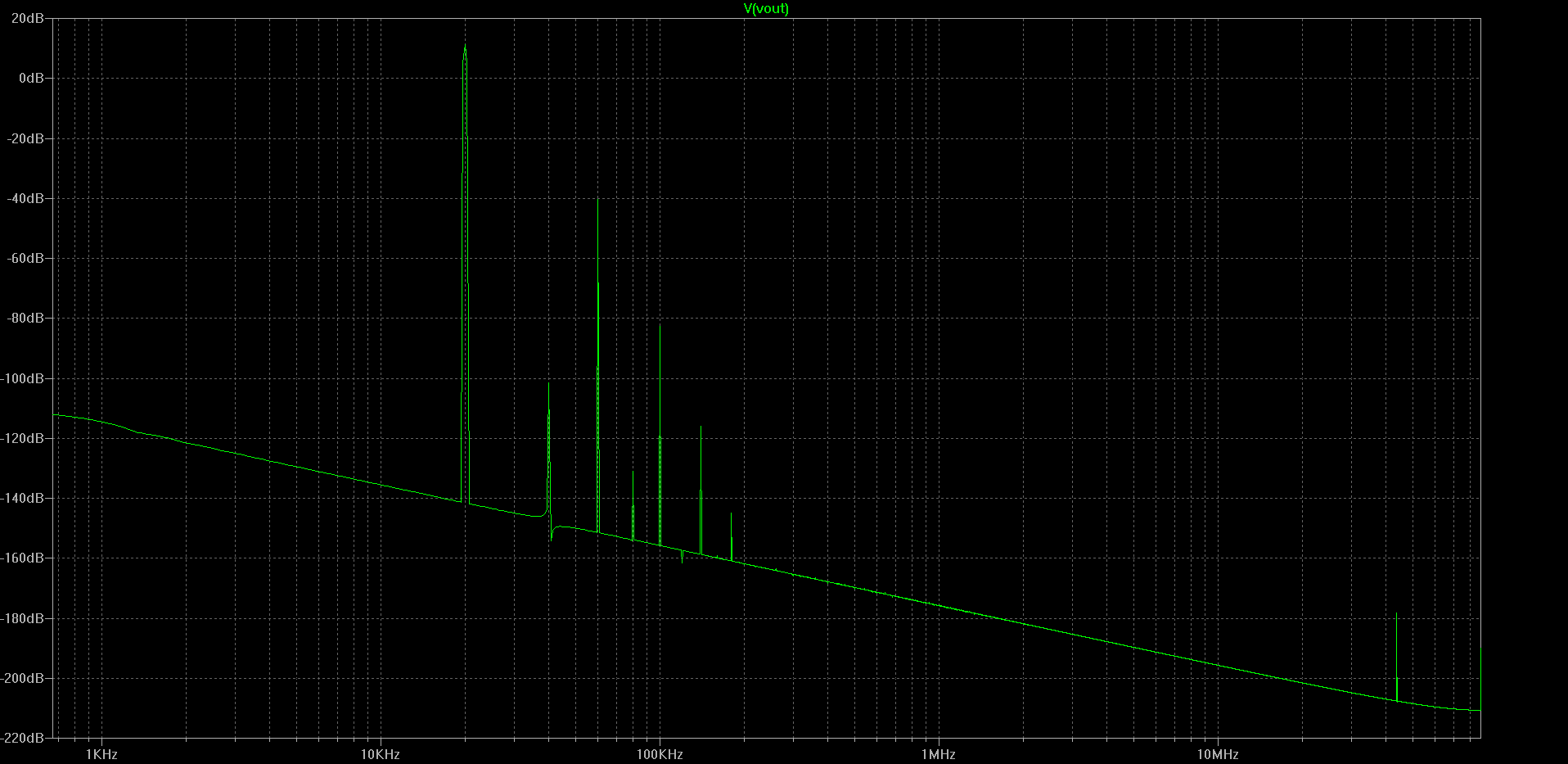The height and width of the screenshot is (764, 1568).
Task: Click the -60dB axis label
Action: 25,258
